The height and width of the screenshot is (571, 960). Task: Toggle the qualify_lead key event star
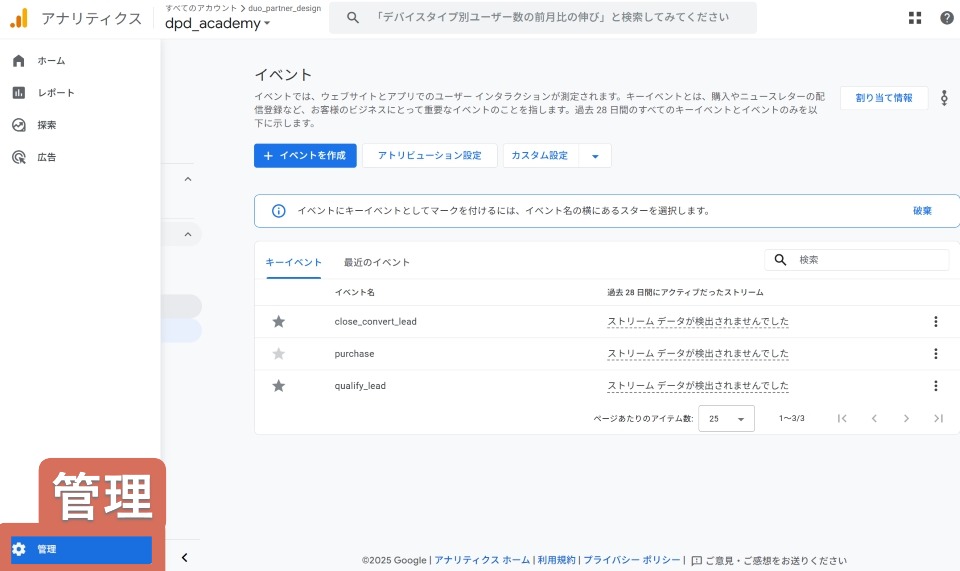click(279, 386)
